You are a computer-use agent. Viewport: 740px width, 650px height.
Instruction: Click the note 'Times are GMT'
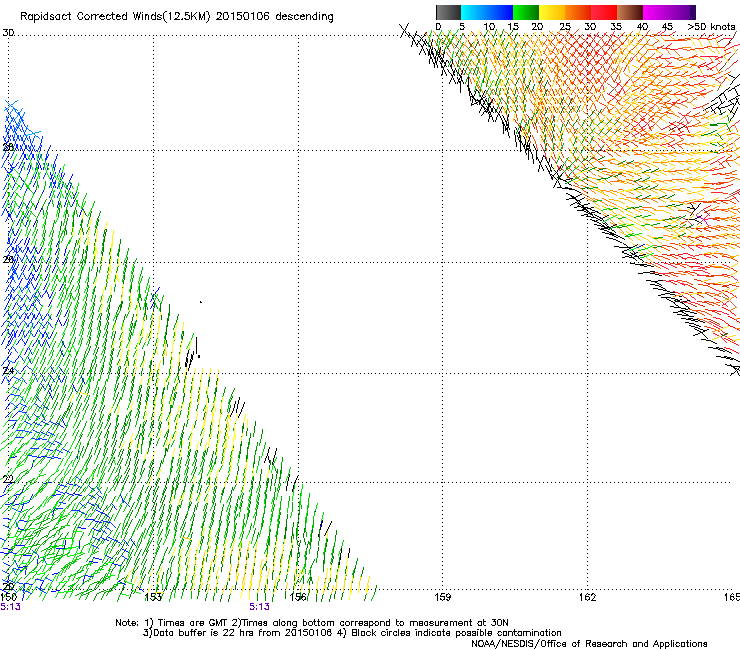[x=186, y=623]
